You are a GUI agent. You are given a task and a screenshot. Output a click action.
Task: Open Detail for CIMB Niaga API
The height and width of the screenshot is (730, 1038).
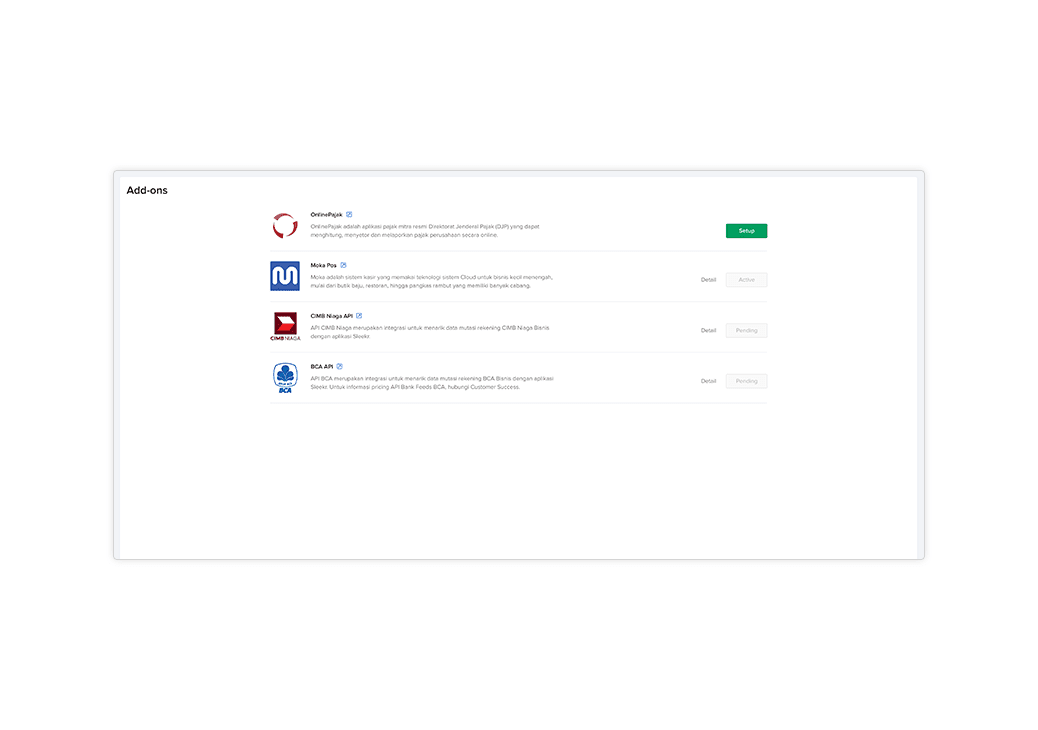pyautogui.click(x=708, y=330)
